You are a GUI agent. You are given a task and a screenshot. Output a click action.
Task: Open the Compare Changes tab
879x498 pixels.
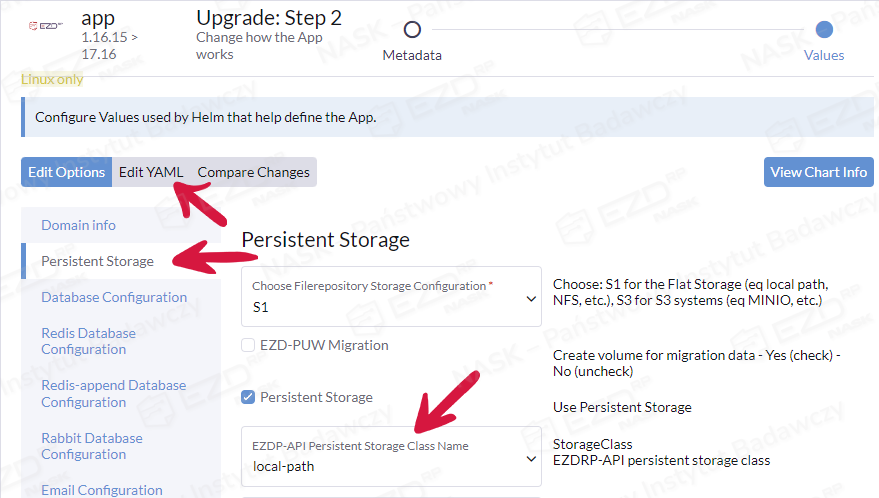point(254,172)
